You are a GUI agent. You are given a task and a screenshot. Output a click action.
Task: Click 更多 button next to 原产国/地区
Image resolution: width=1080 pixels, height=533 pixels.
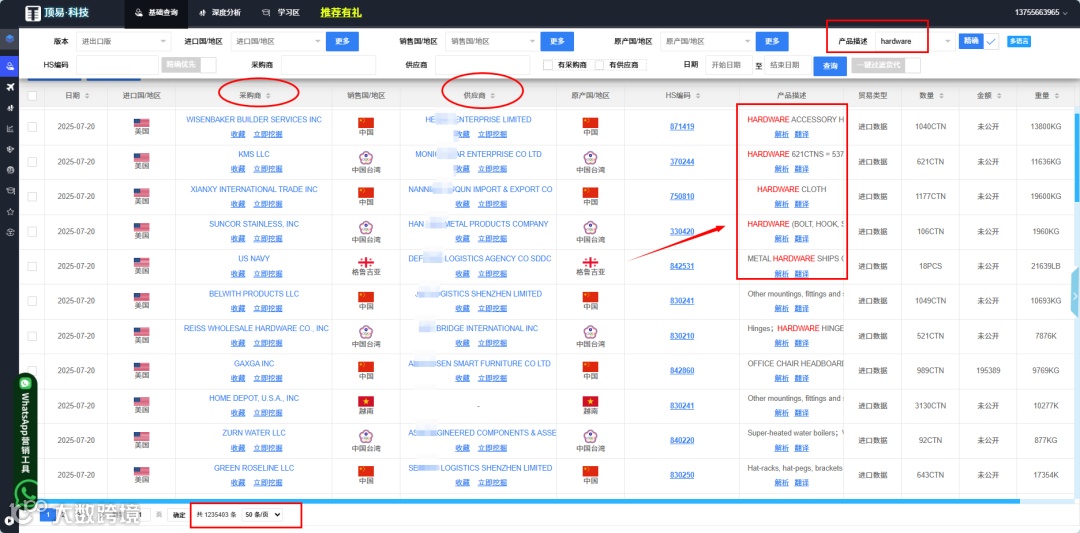[x=772, y=41]
